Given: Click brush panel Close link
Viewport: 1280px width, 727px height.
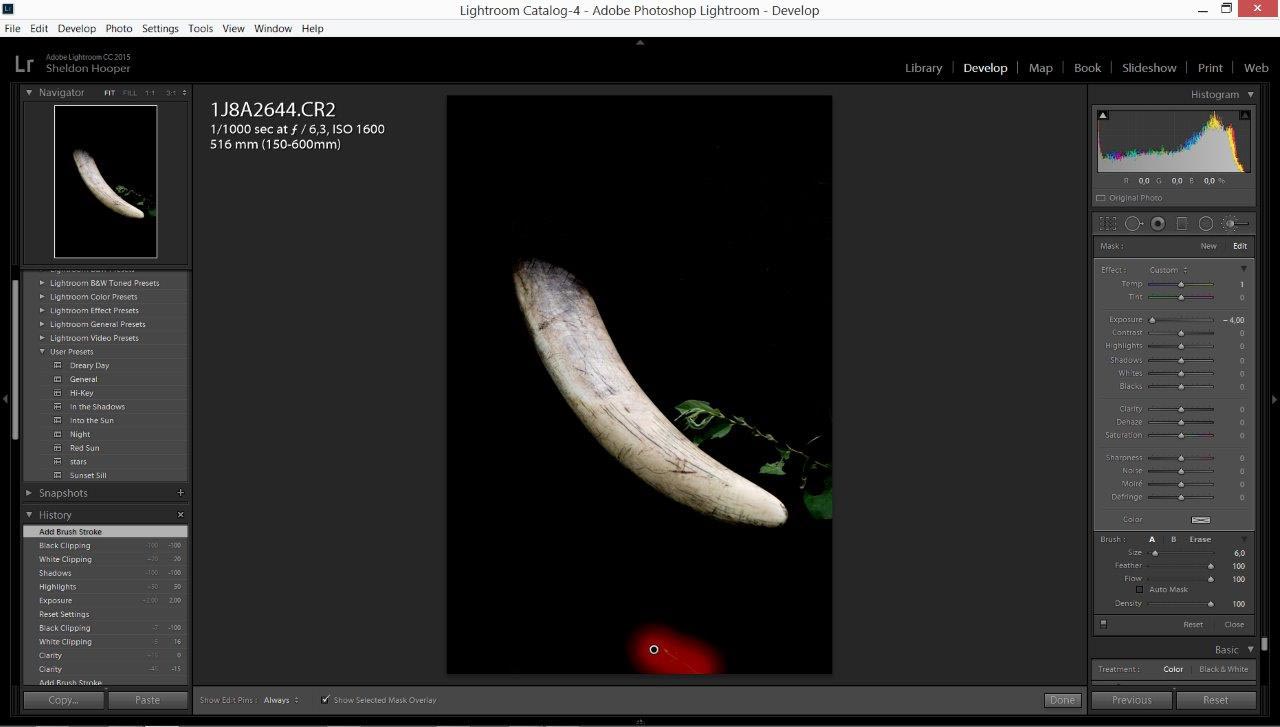Looking at the screenshot, I should coord(1234,624).
